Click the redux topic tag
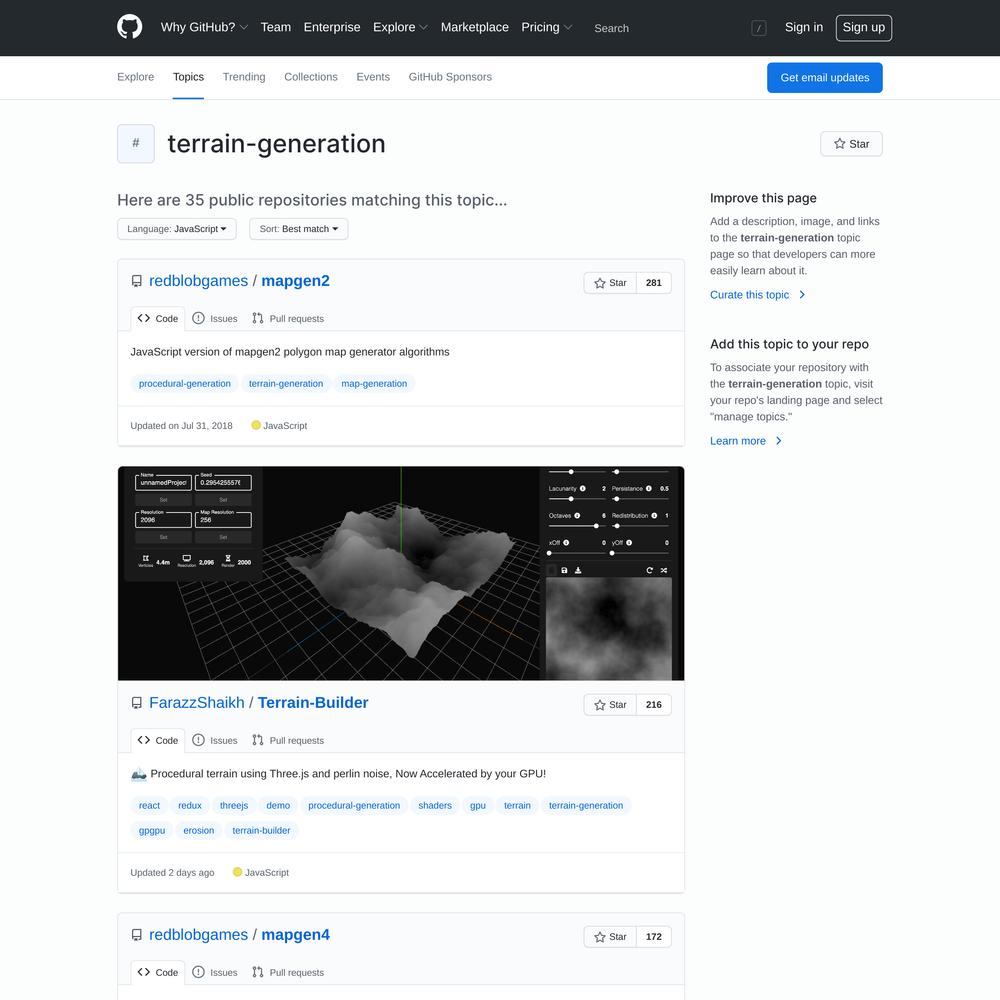Viewport: 1000px width, 1000px height. pos(190,805)
